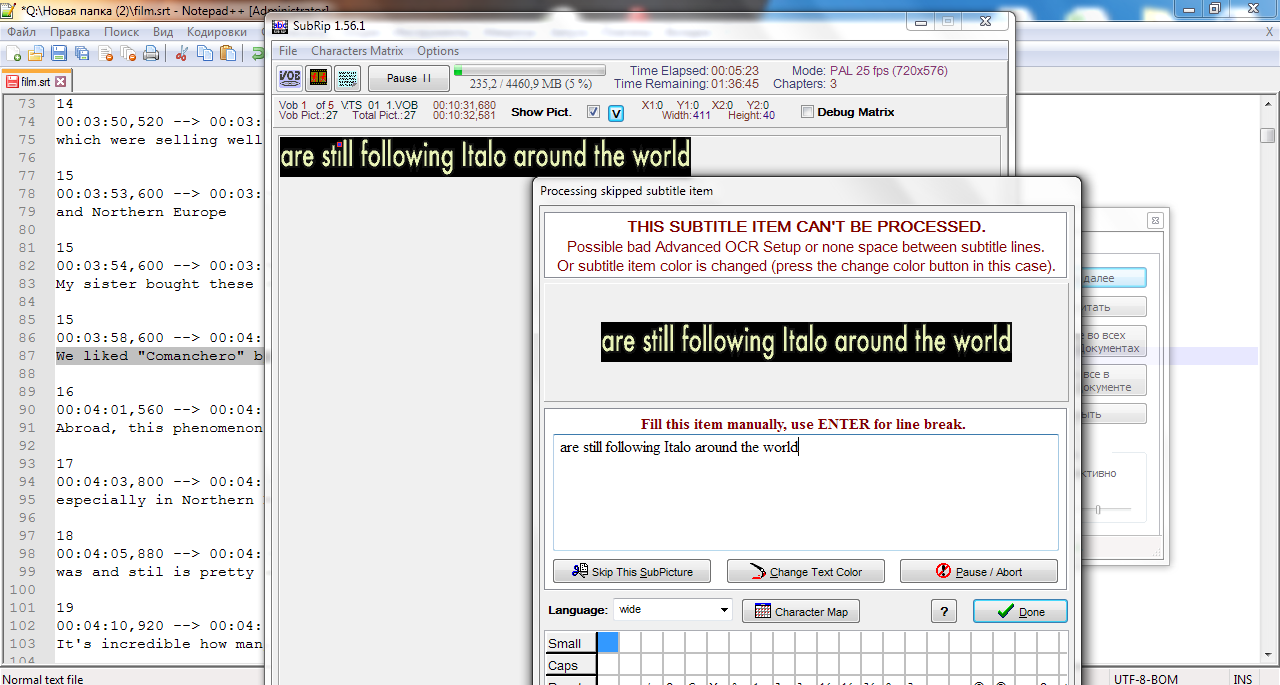Click the SubRip VOB progress bar
Viewport: 1280px width, 685px height.
click(530, 71)
